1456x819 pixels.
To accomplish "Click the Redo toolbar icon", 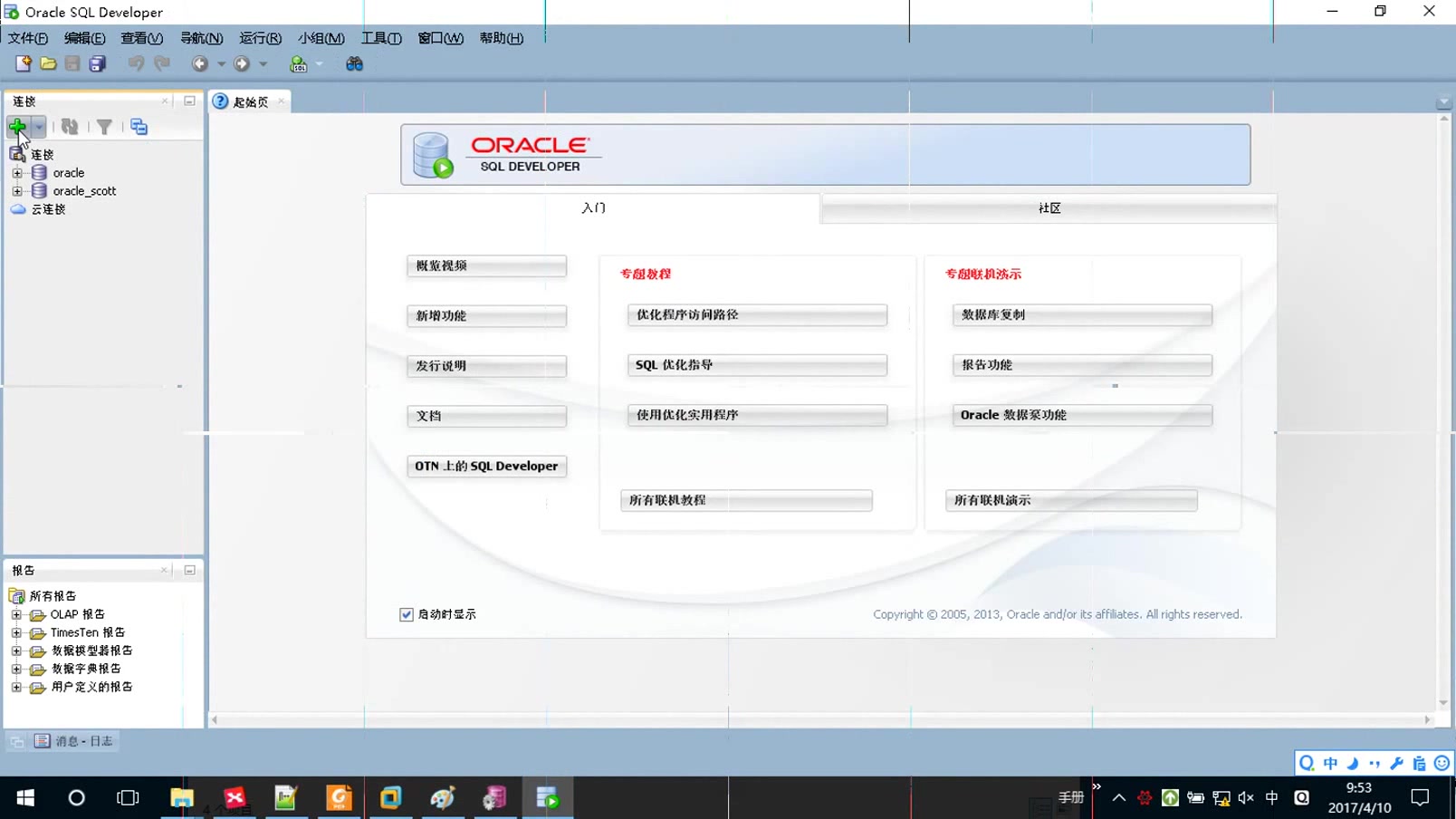I will tap(161, 63).
